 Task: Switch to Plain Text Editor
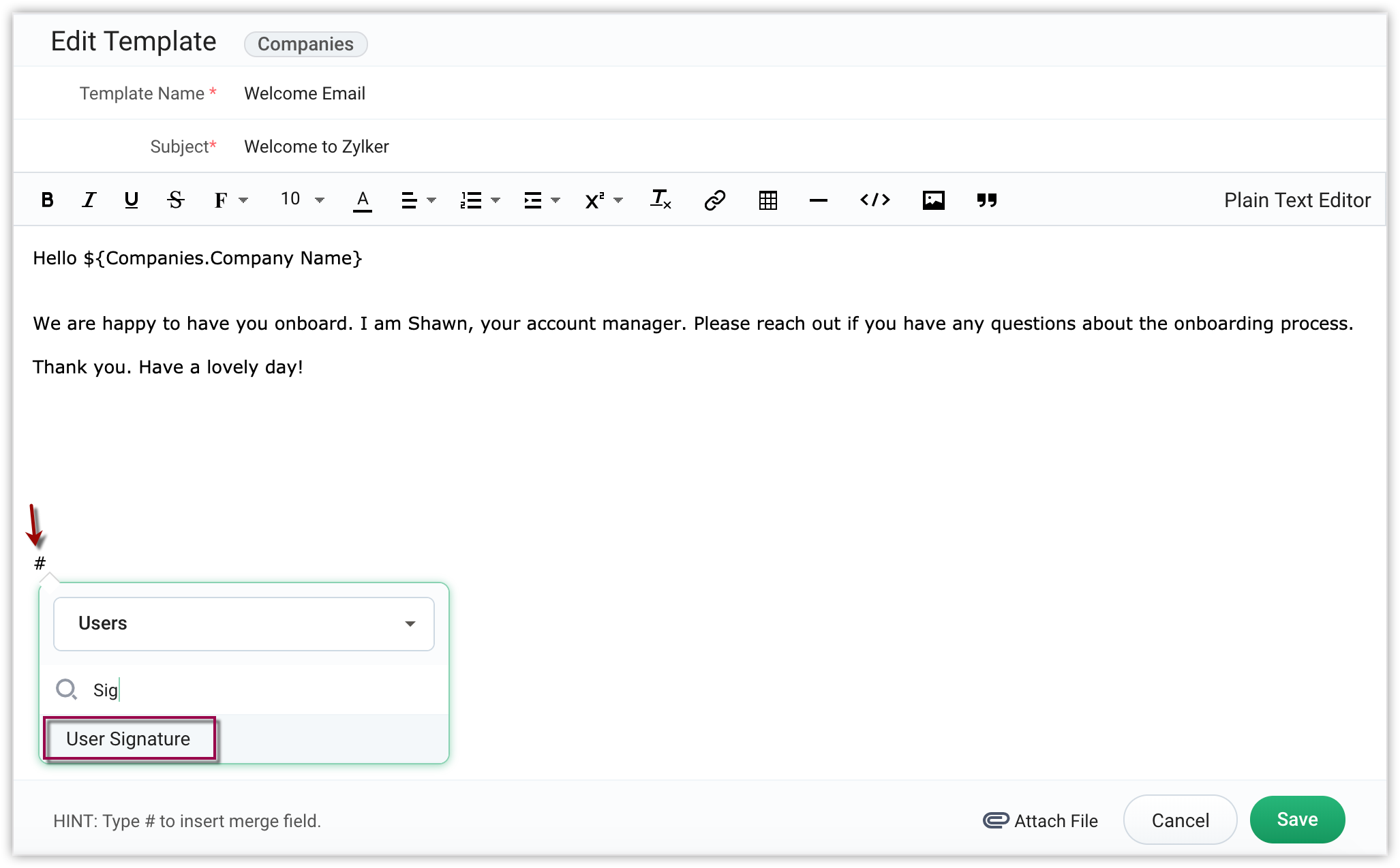pos(1296,200)
